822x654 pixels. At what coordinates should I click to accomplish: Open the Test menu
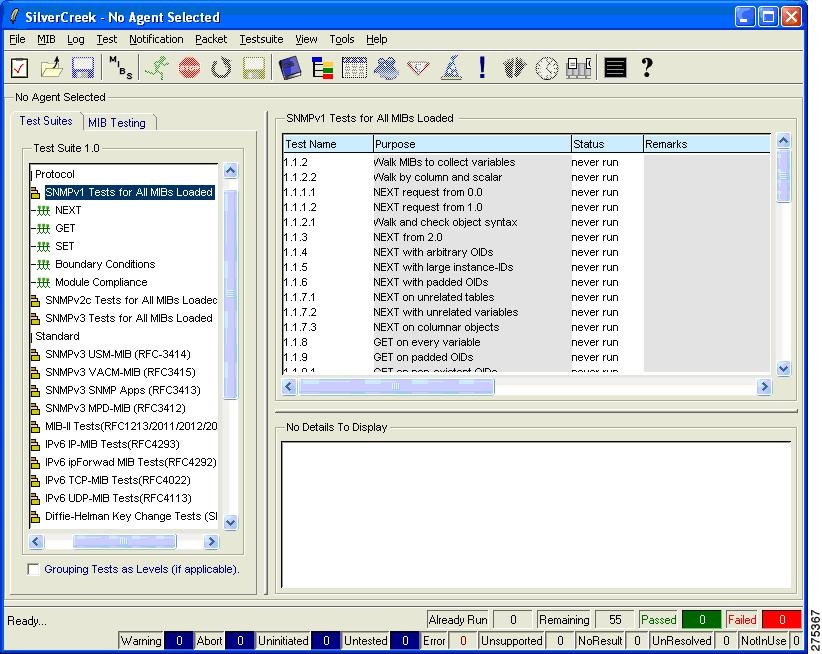click(x=106, y=39)
